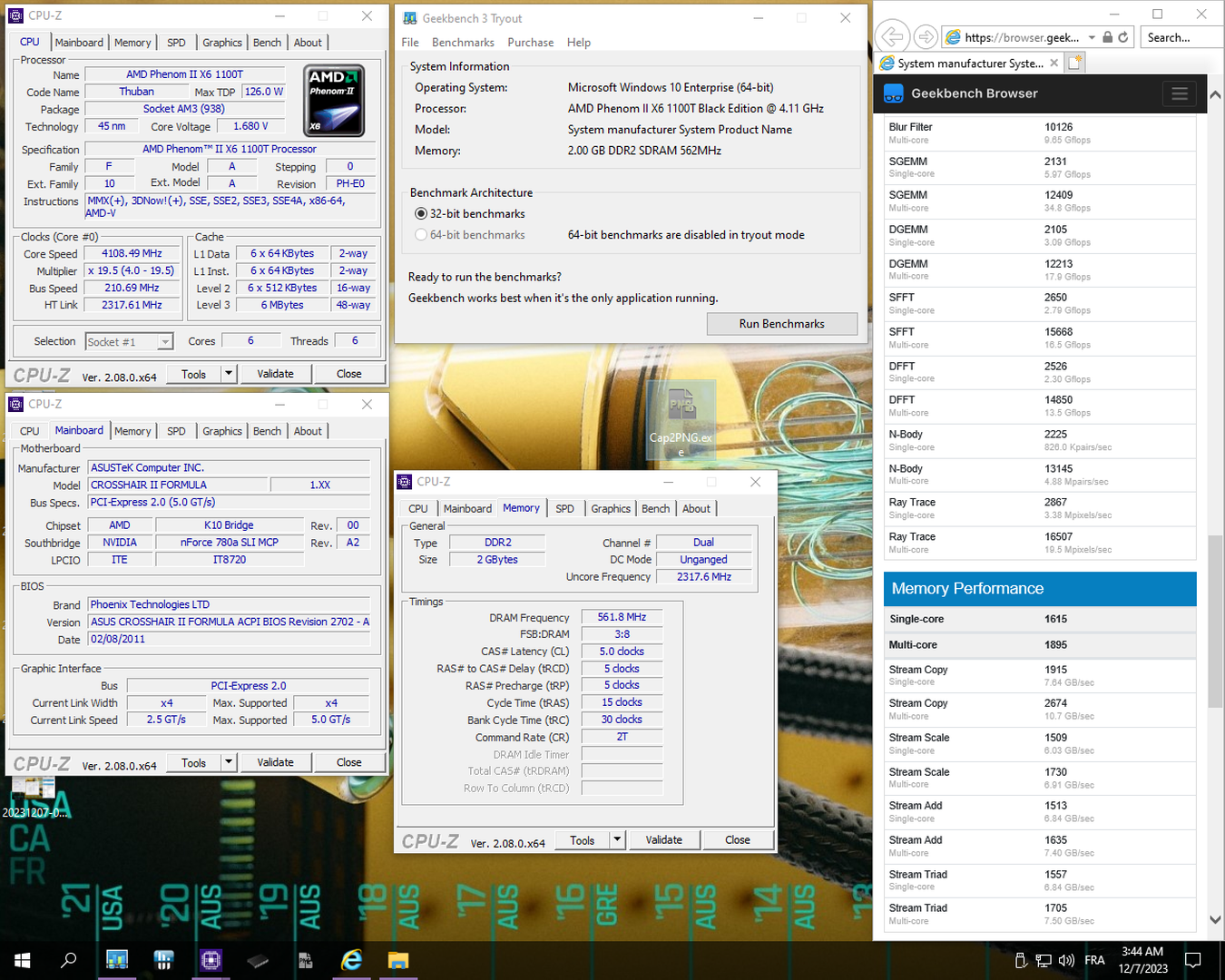Viewport: 1225px width, 980px height.
Task: Click the Run Benchmarks button
Action: coord(782,324)
